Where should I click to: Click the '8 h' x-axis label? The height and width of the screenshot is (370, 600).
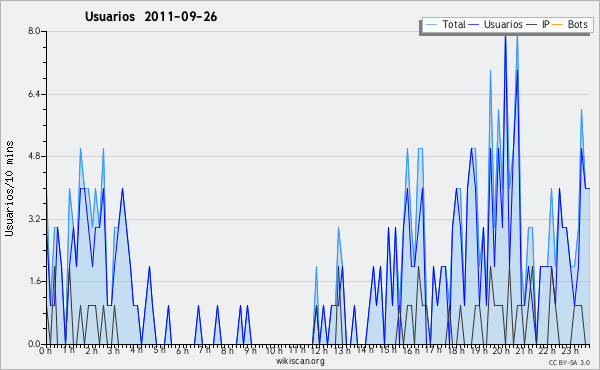pyautogui.click(x=228, y=351)
